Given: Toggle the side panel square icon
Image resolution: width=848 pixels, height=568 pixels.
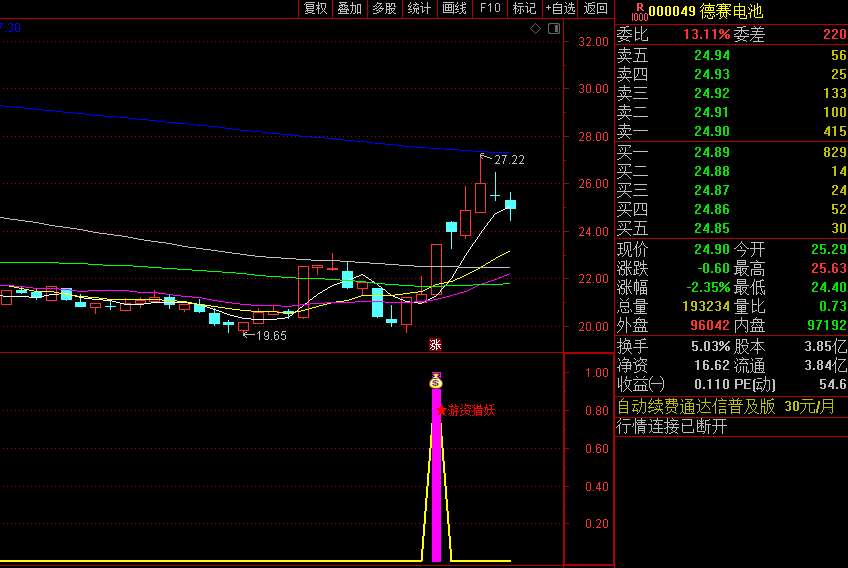Looking at the screenshot, I should [x=554, y=29].
